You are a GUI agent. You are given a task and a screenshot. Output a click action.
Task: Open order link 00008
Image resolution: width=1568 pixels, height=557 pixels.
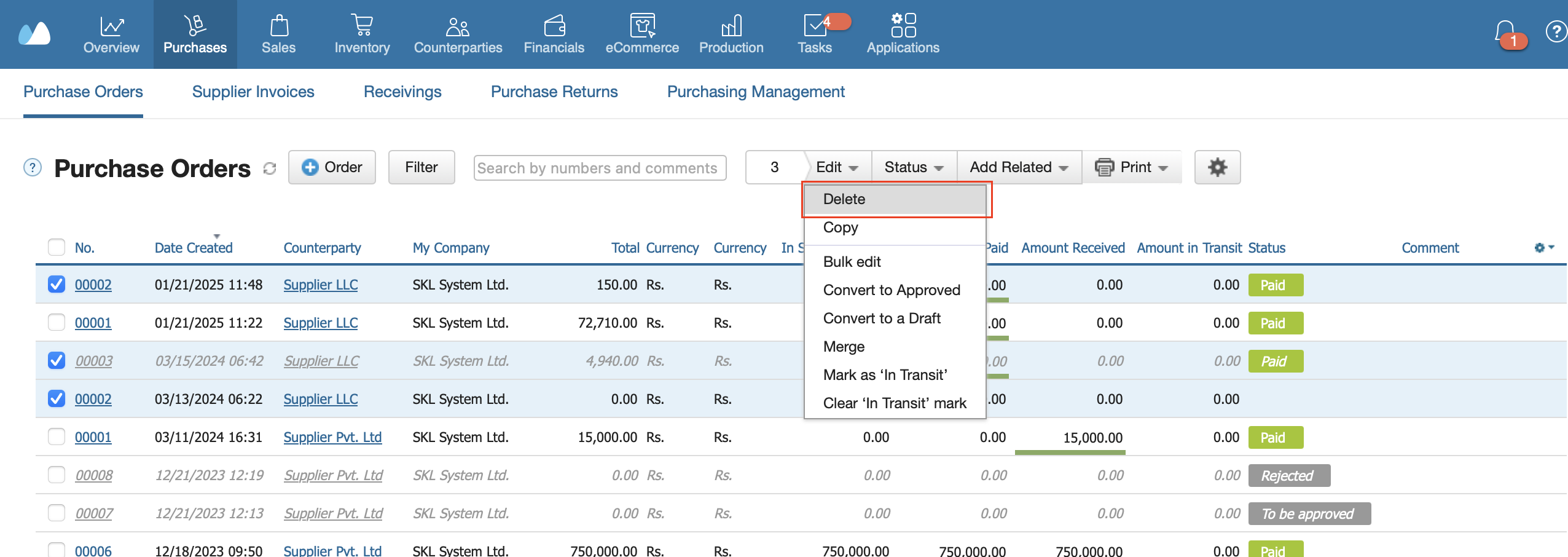point(94,475)
